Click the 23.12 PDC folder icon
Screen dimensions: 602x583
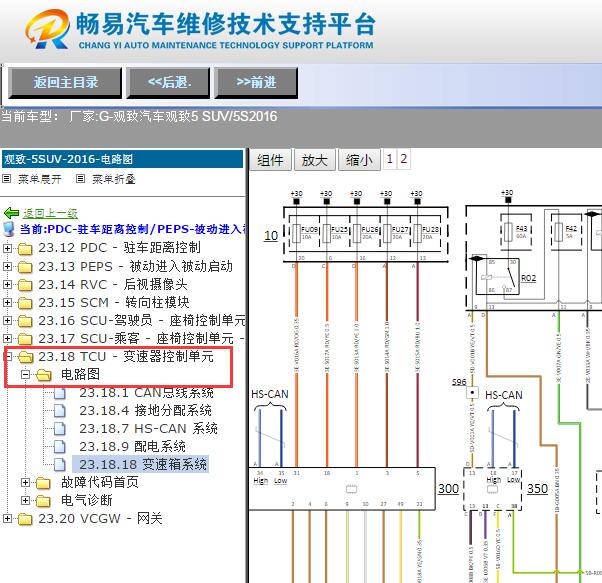coord(25,249)
